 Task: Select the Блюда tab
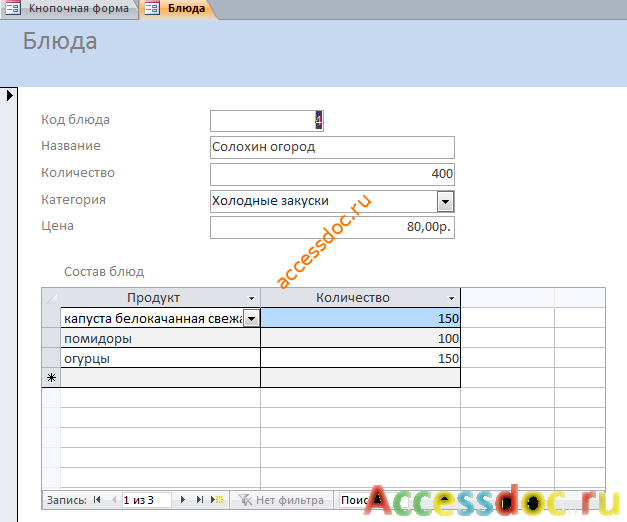coord(176,8)
